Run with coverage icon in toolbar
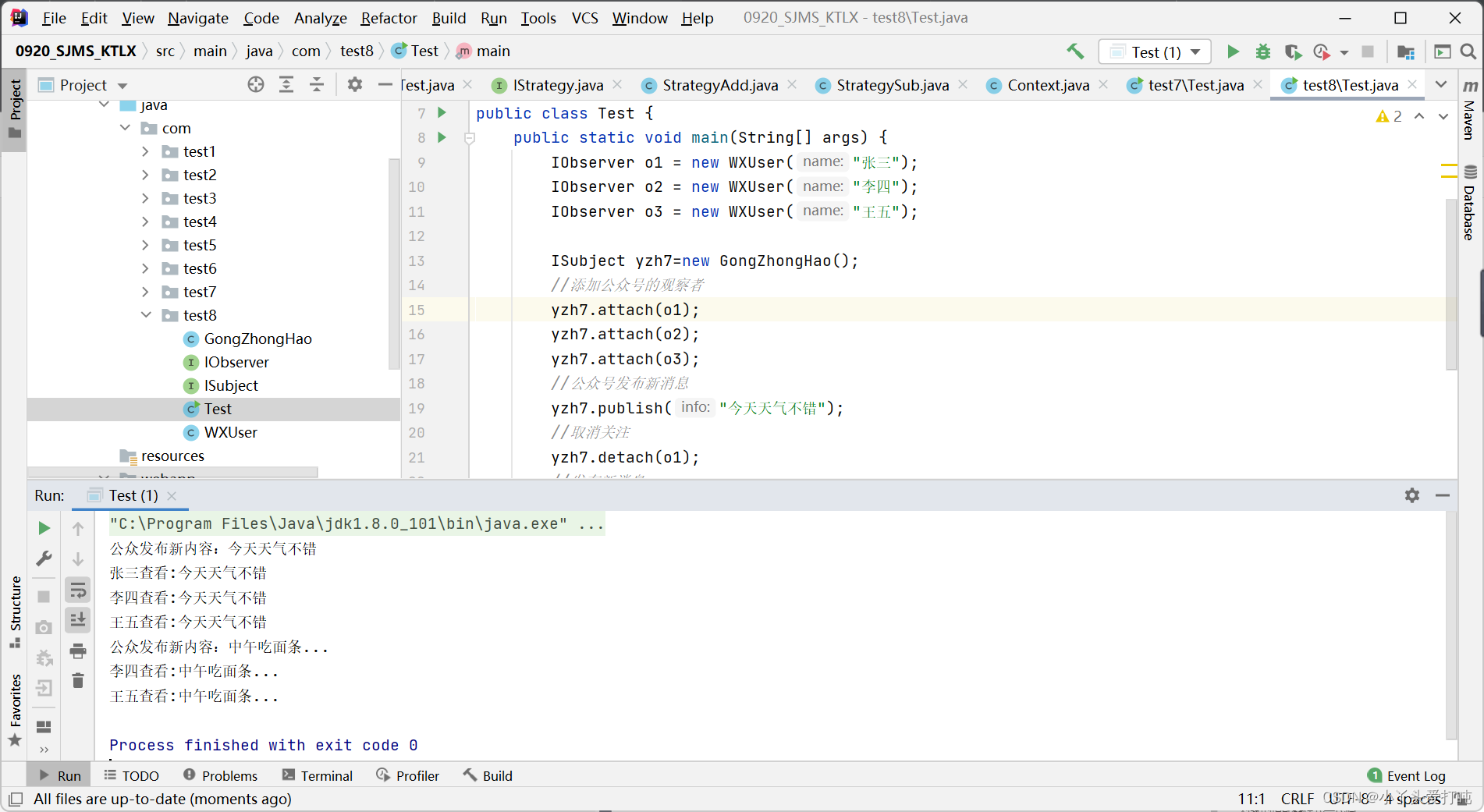The image size is (1484, 812). click(x=1293, y=51)
